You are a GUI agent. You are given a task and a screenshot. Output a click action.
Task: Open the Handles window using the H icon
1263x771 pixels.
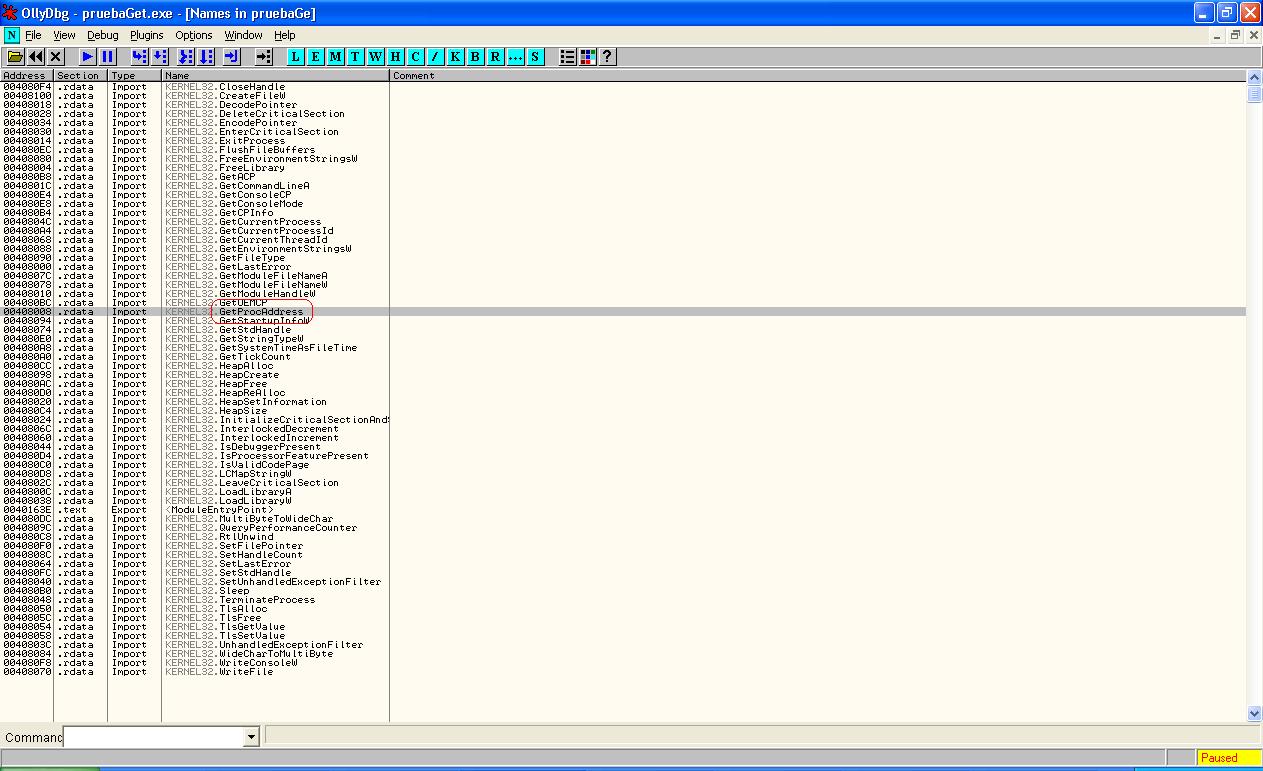pos(395,57)
